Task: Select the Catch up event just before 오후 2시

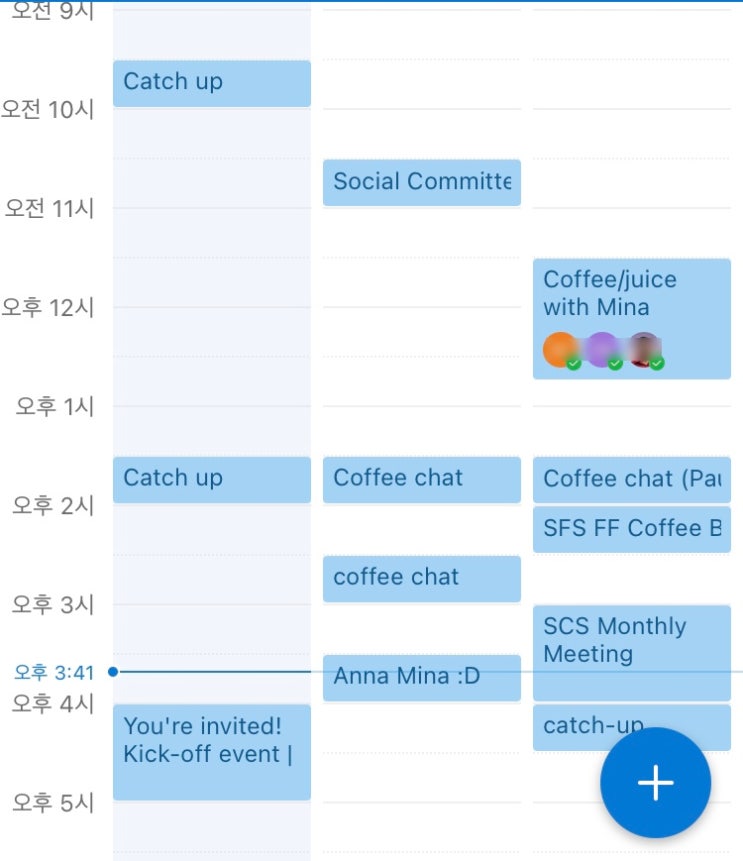Action: click(211, 479)
